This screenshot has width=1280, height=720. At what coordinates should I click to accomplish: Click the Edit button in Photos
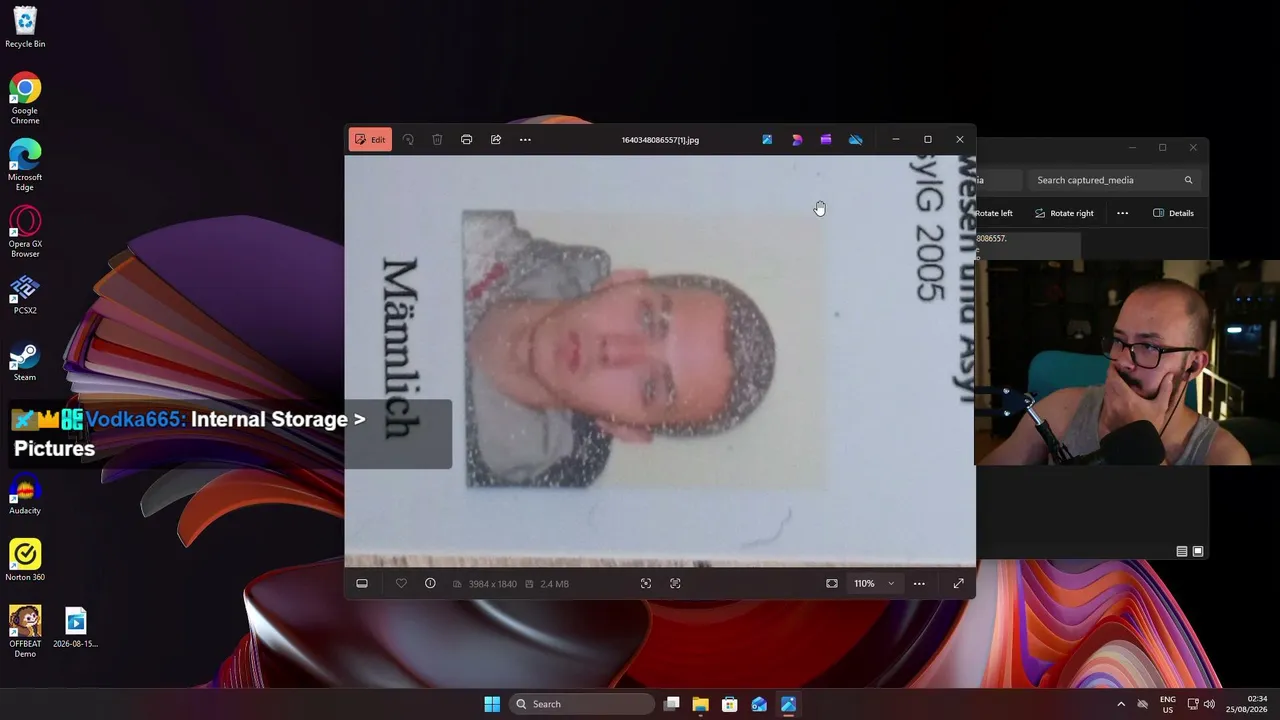(x=370, y=140)
